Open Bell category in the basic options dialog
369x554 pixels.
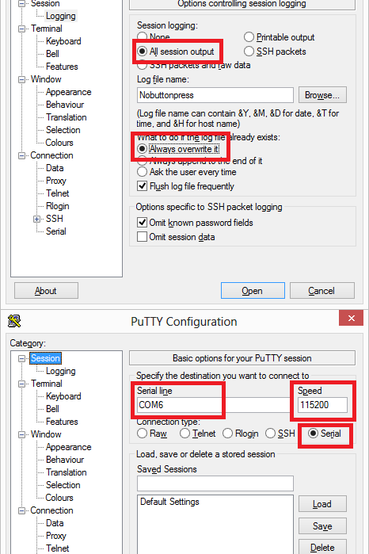tap(52, 409)
